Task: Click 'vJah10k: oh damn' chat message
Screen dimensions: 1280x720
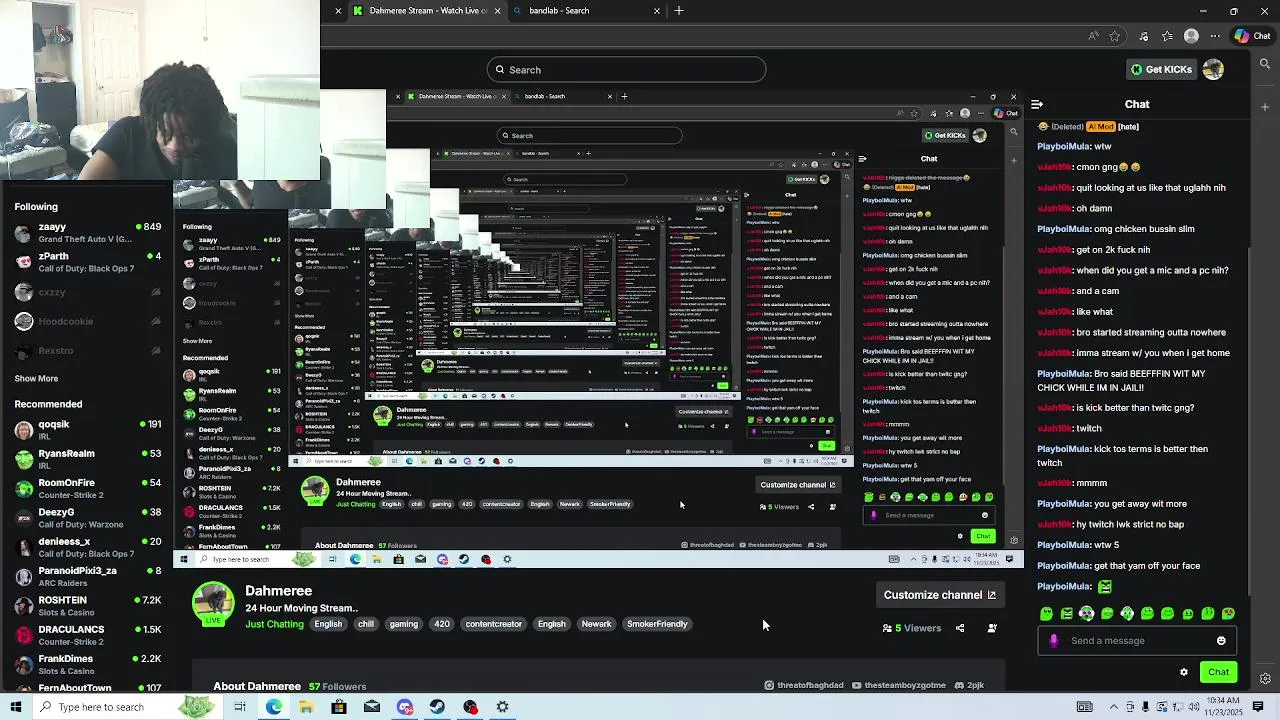Action: pyautogui.click(x=1075, y=208)
